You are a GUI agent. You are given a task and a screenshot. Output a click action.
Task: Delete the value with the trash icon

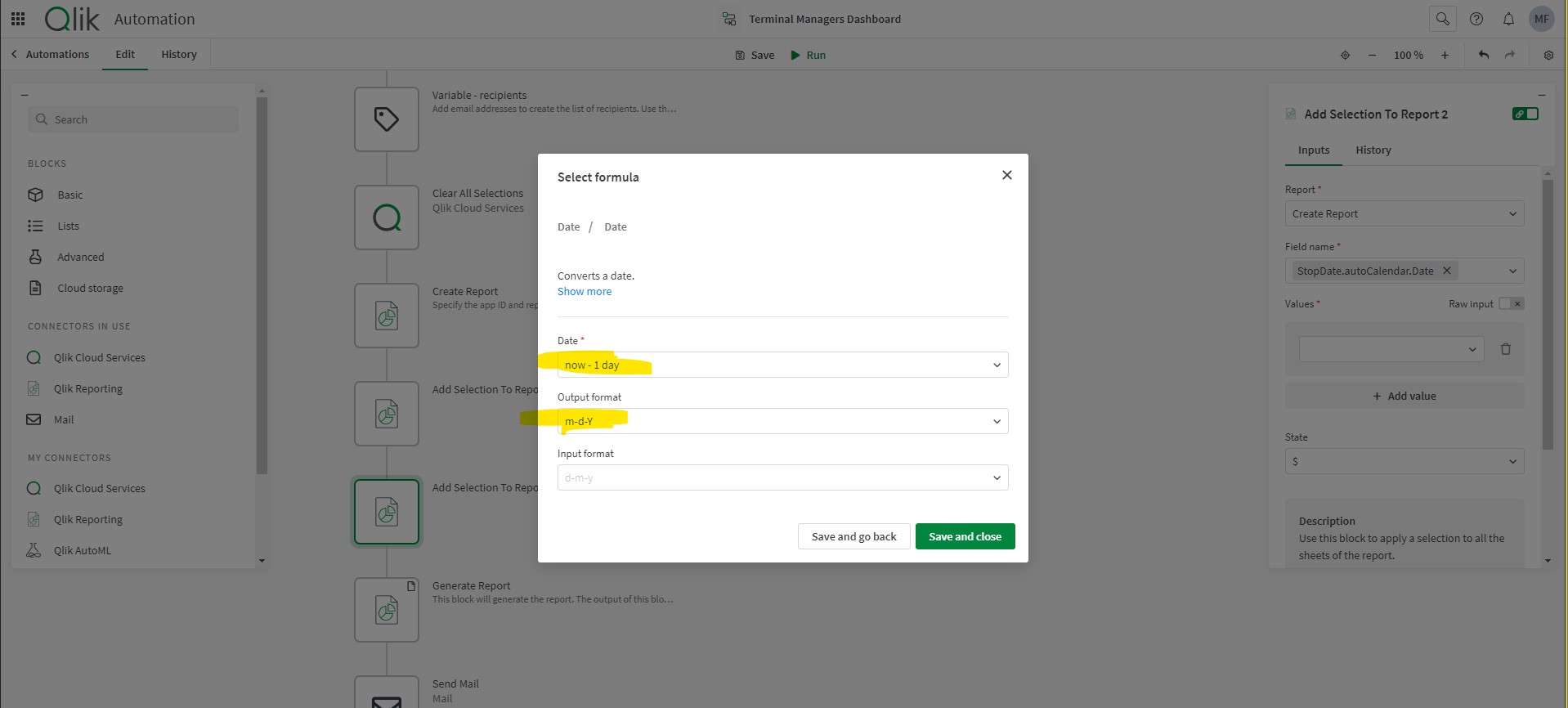[x=1505, y=349]
